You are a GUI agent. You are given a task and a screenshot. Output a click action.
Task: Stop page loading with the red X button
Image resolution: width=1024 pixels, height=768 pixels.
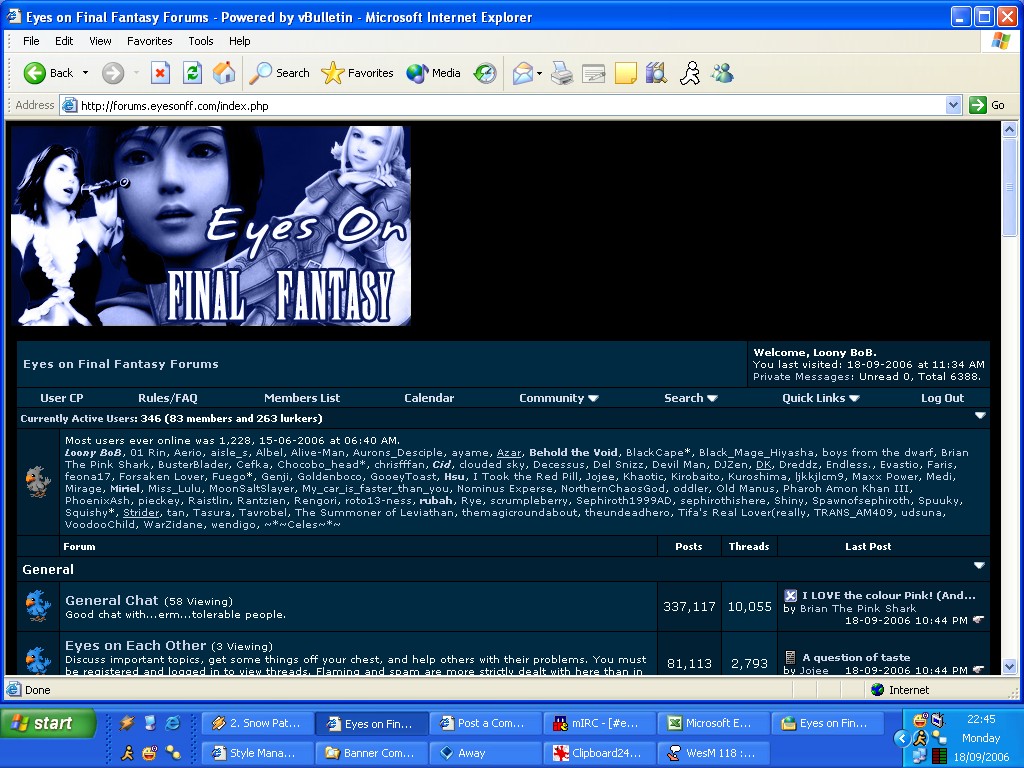pyautogui.click(x=160, y=73)
